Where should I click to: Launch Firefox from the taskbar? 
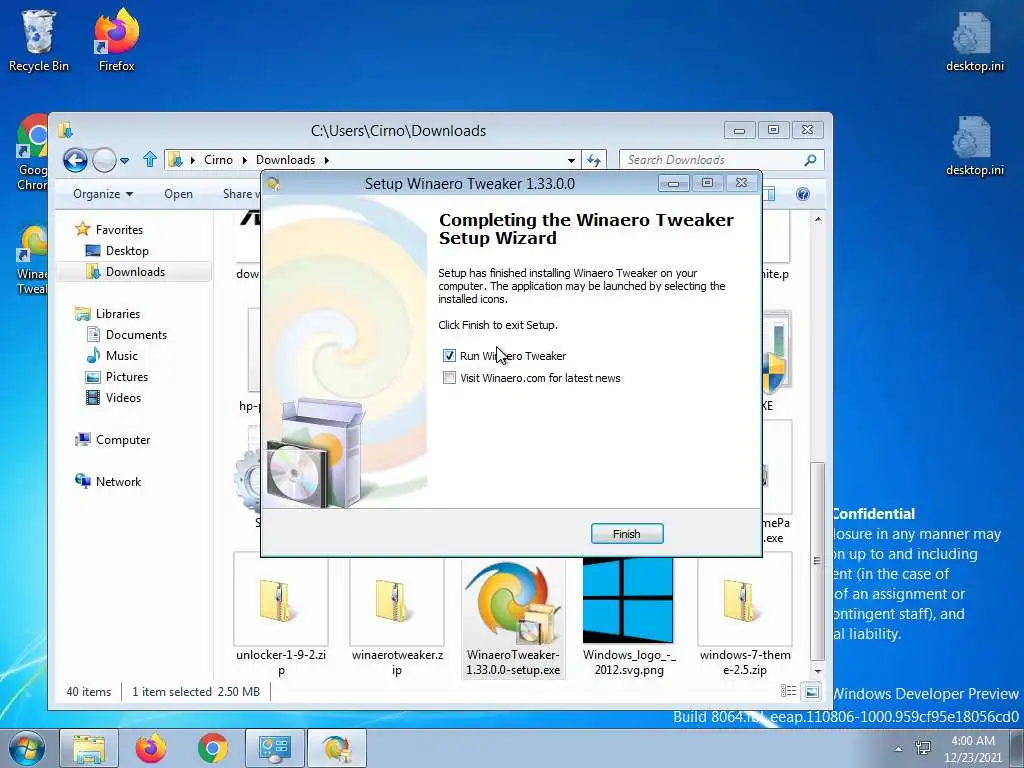coord(151,748)
